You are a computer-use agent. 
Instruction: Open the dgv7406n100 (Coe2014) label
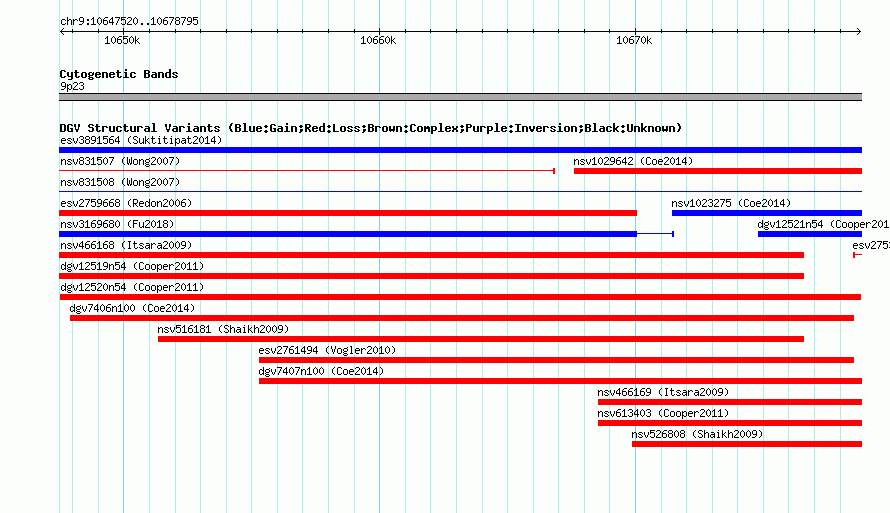pos(132,308)
